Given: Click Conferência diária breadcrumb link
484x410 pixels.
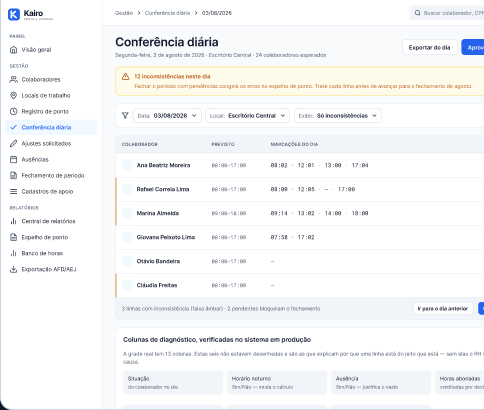Looking at the screenshot, I should (x=167, y=13).
